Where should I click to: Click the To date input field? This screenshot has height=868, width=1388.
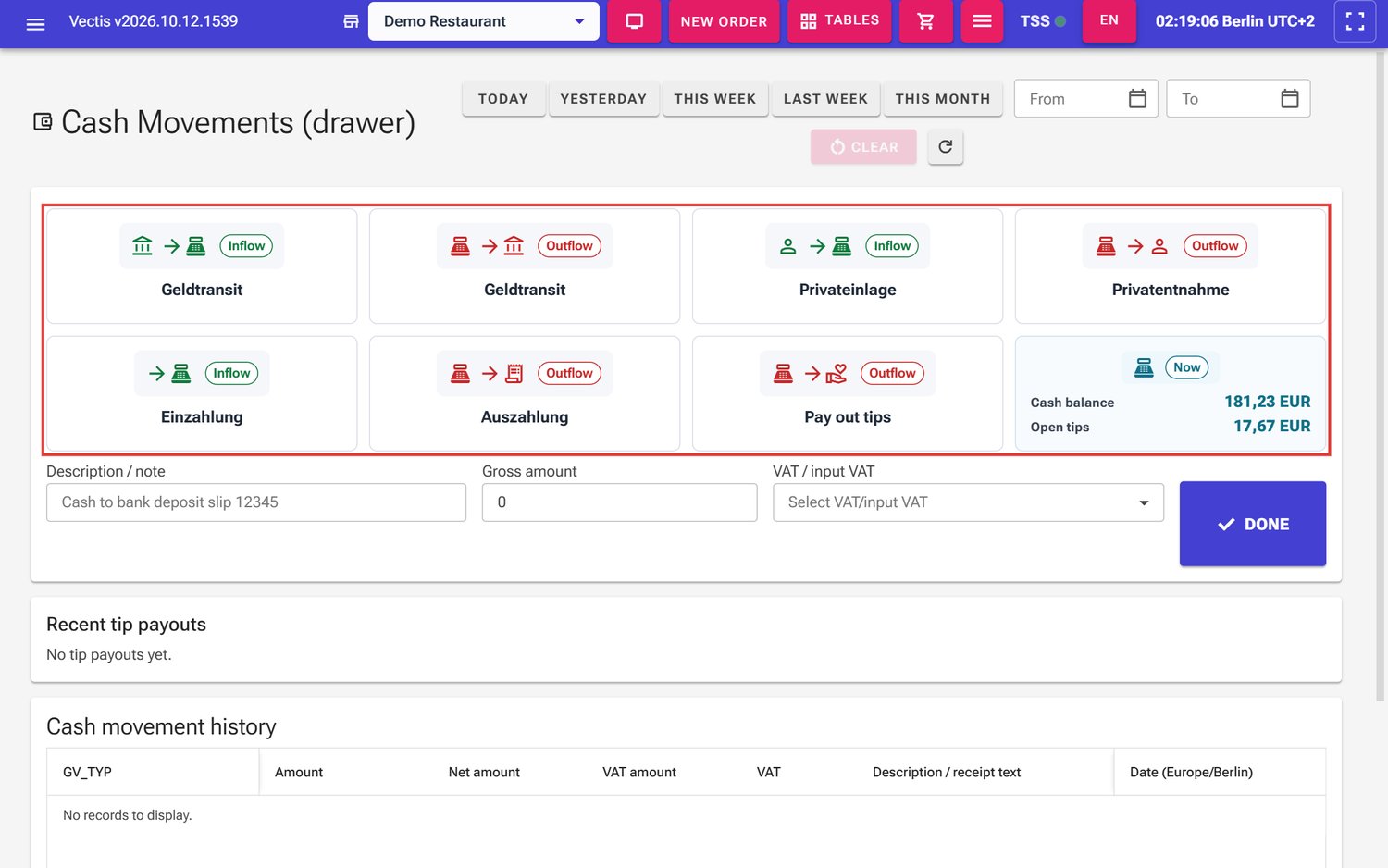coord(1238,98)
